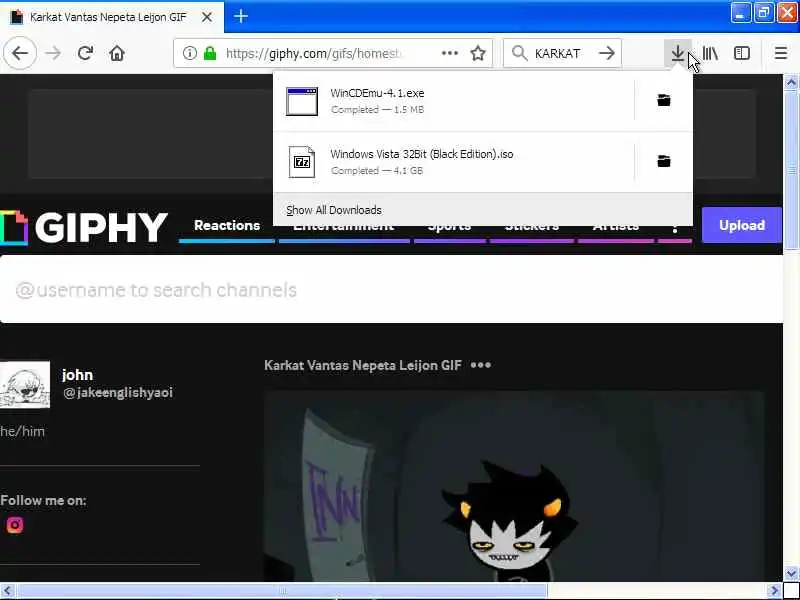Click the horizontal scrollbar thumb
The width and height of the screenshot is (800, 600).
[x=282, y=591]
